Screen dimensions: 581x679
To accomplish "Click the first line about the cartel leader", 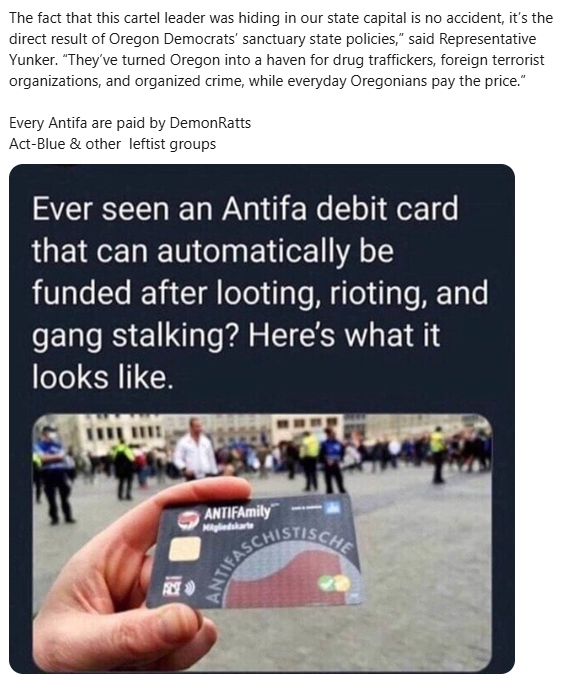I will [x=281, y=18].
